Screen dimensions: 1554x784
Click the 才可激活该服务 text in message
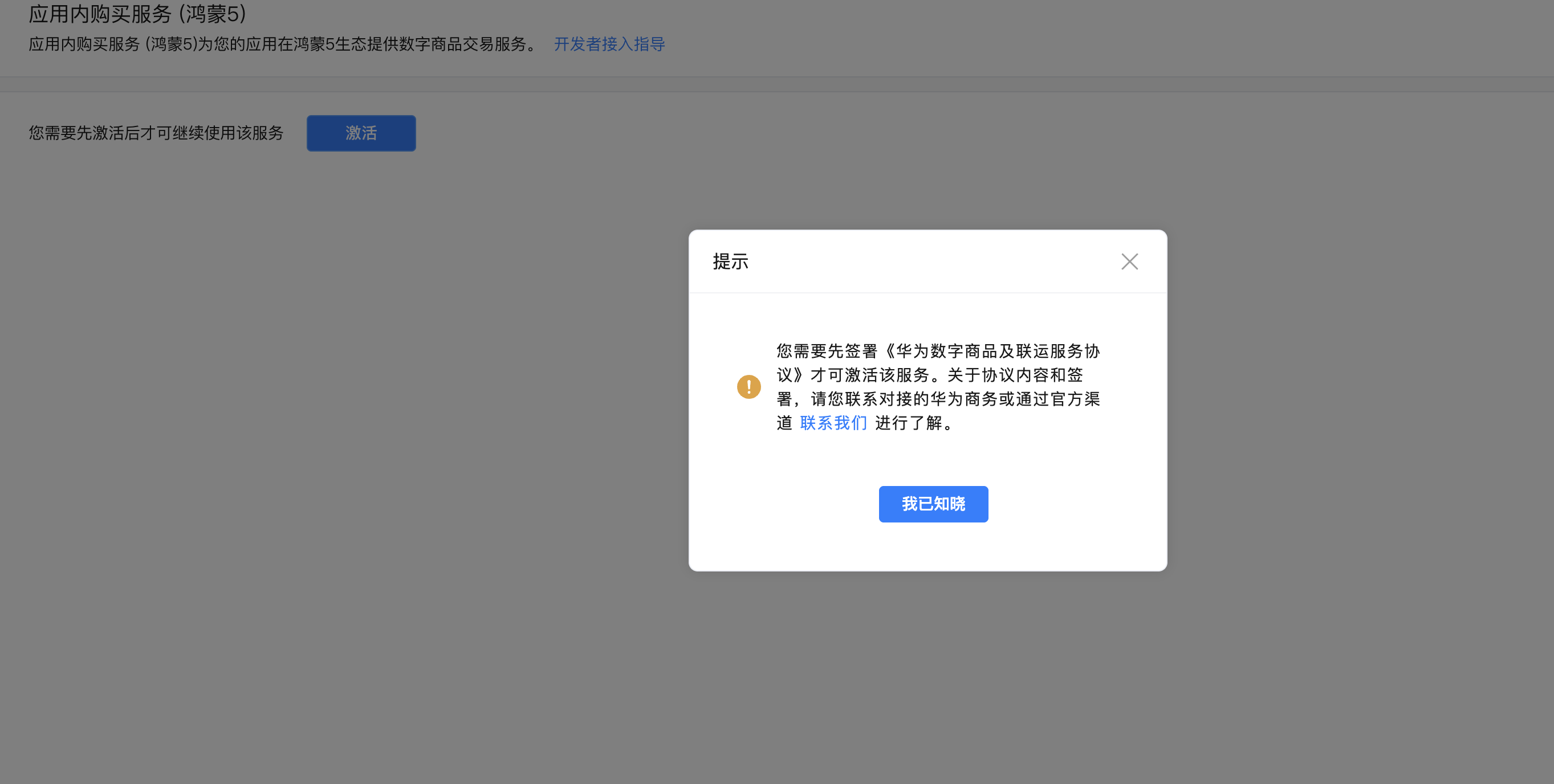pos(869,375)
